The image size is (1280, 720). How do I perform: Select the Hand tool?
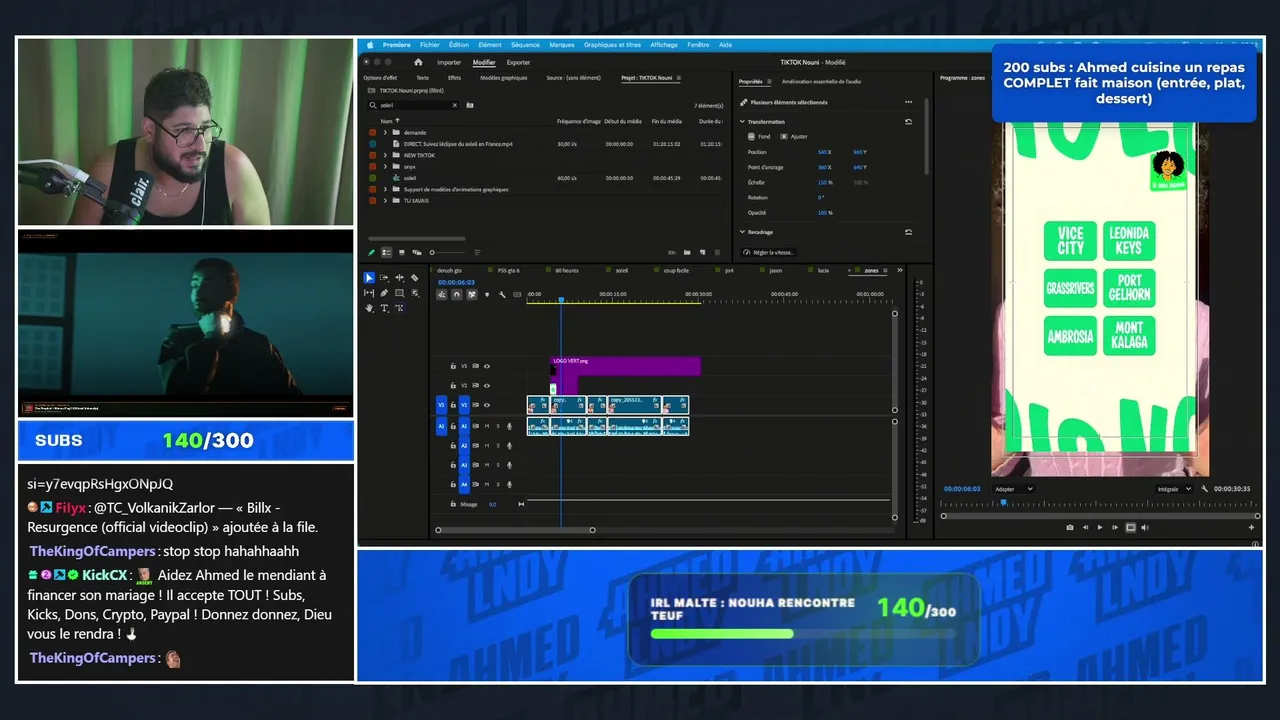pos(369,308)
